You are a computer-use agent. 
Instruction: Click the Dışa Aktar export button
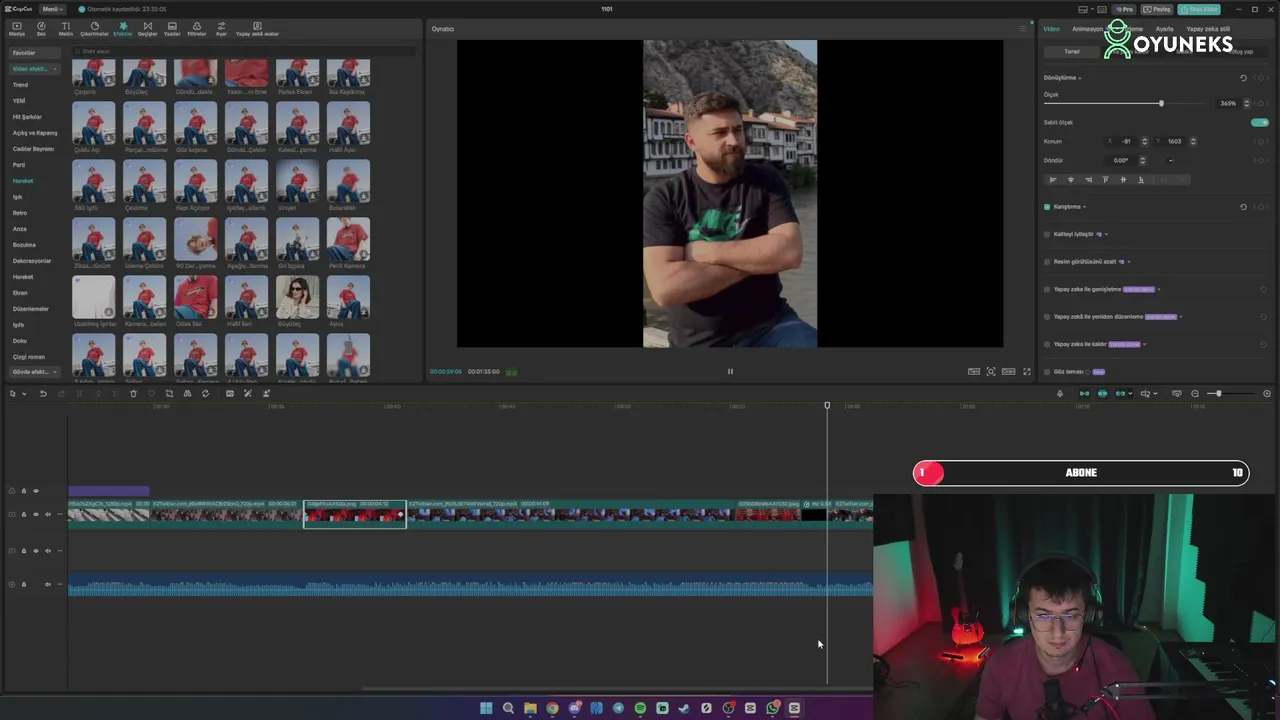[x=1199, y=9]
